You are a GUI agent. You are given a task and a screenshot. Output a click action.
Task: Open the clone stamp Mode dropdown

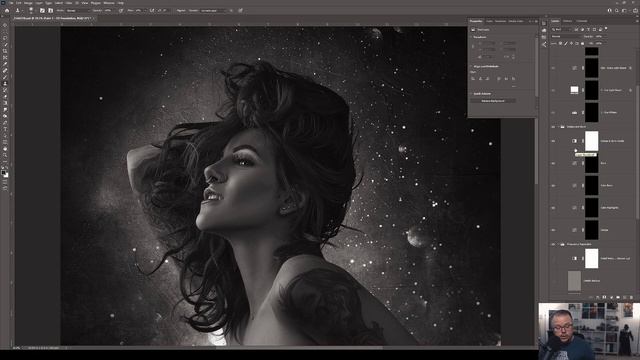pos(78,10)
